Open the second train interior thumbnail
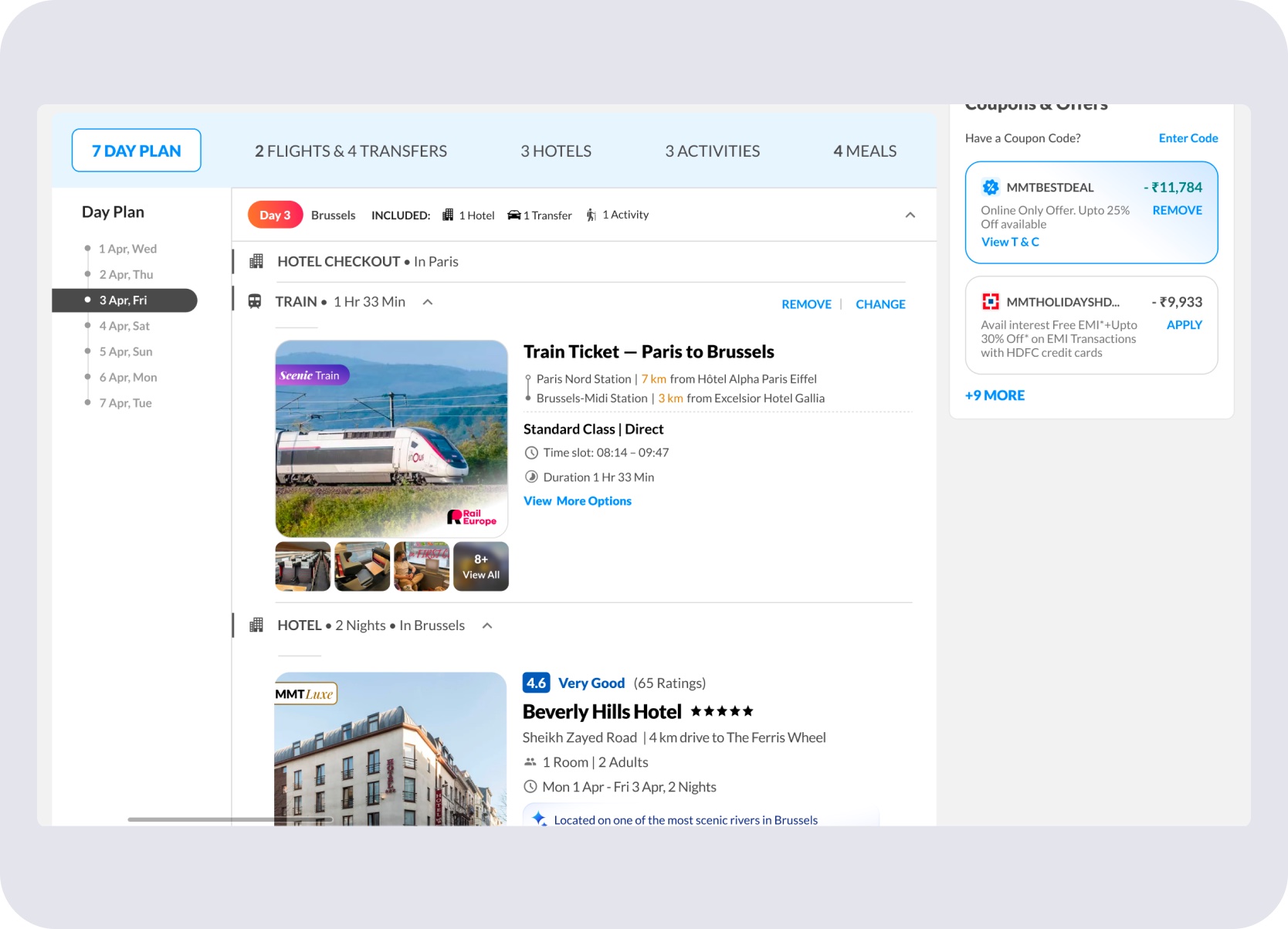 tap(362, 567)
